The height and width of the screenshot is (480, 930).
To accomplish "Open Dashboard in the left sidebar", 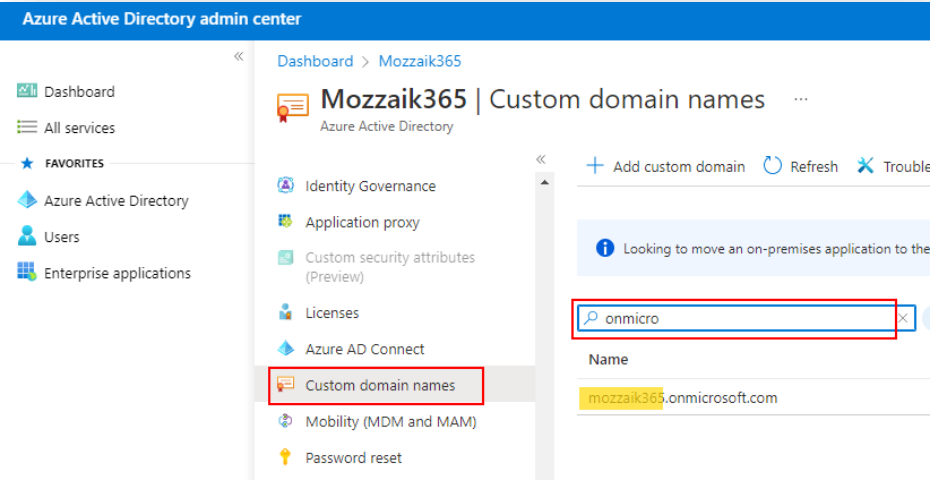I will pyautogui.click(x=79, y=91).
